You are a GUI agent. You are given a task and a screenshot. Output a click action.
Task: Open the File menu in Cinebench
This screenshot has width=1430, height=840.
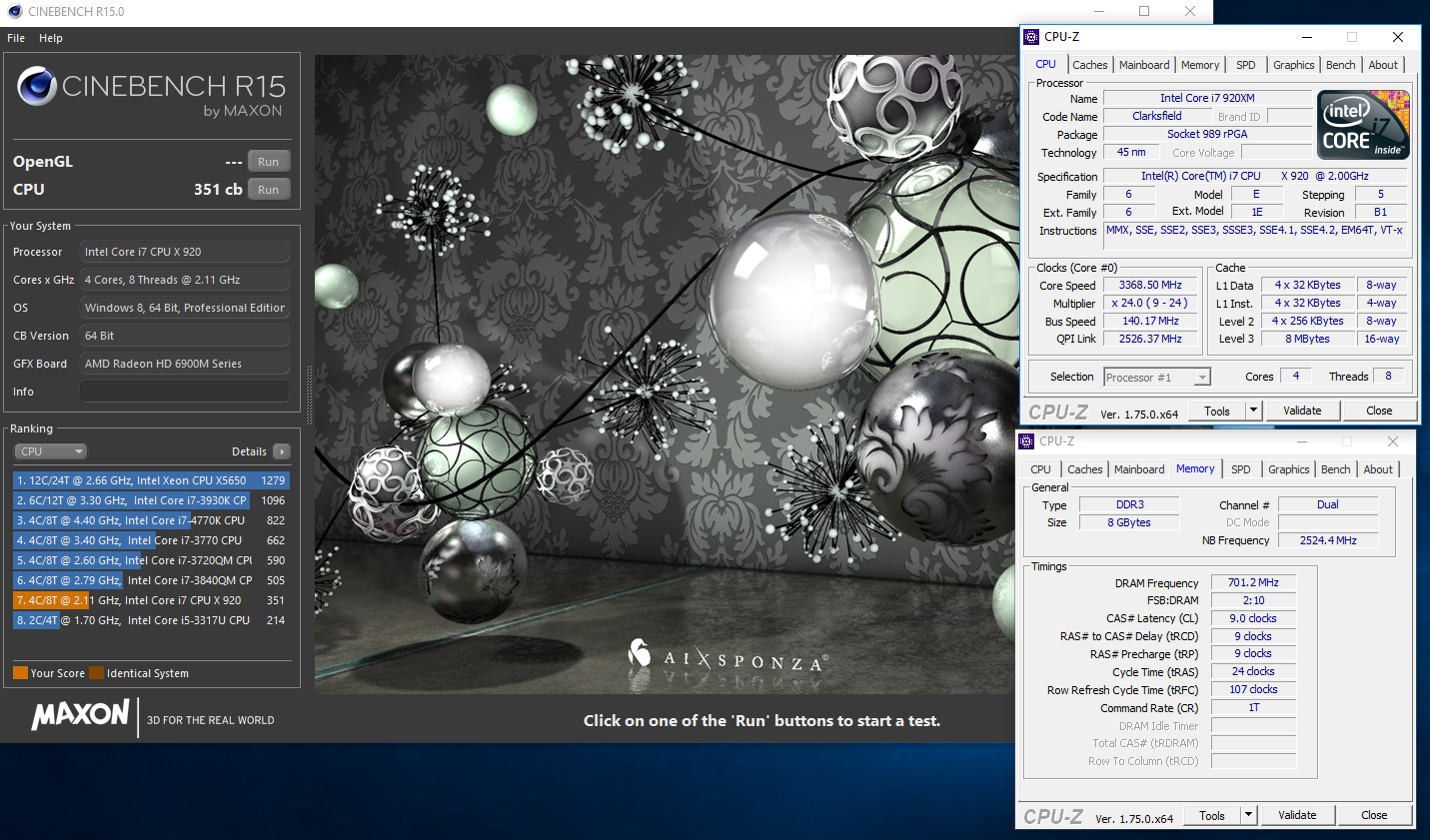(16, 38)
